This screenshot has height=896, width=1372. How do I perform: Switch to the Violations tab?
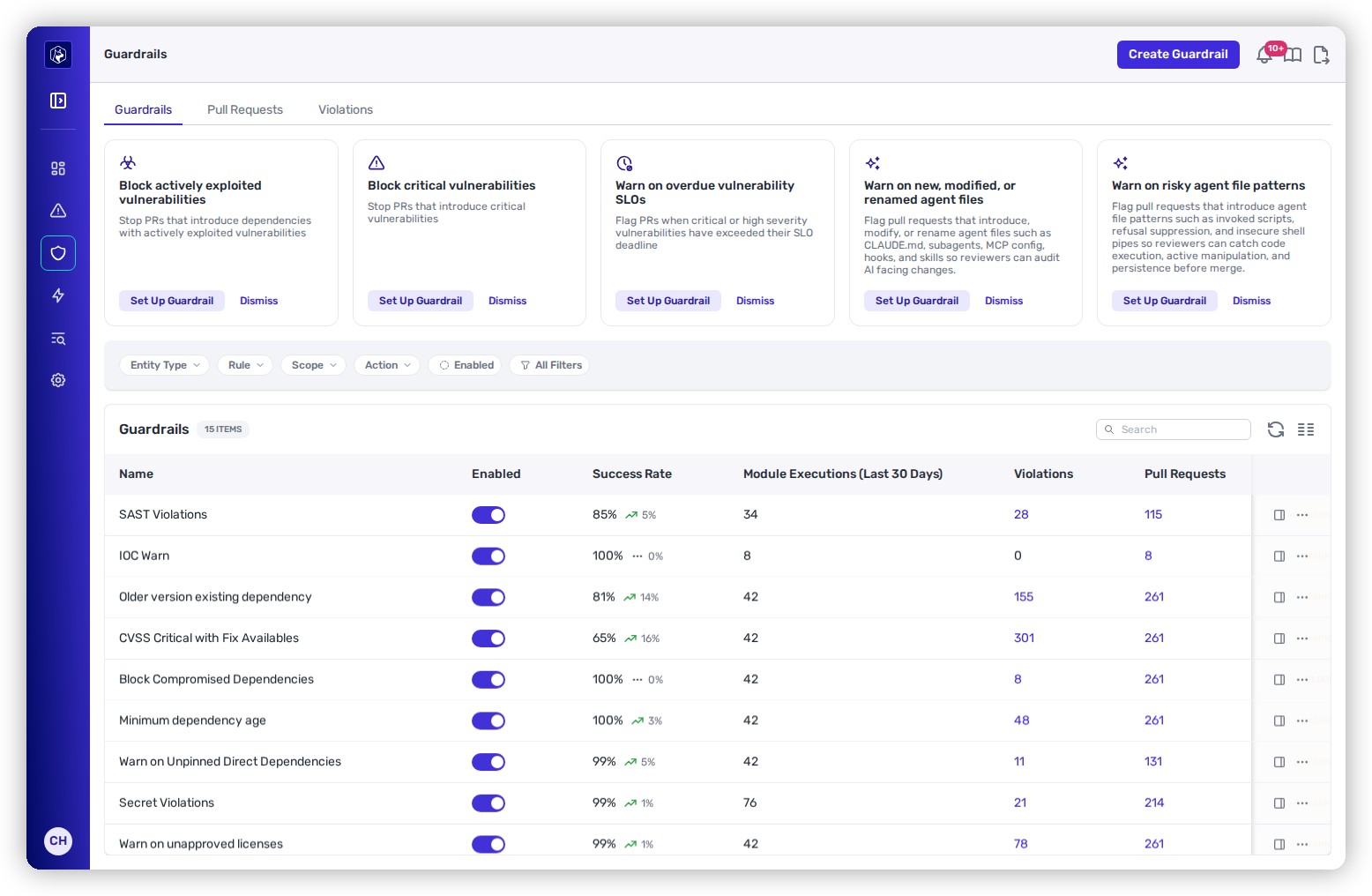pyautogui.click(x=346, y=109)
